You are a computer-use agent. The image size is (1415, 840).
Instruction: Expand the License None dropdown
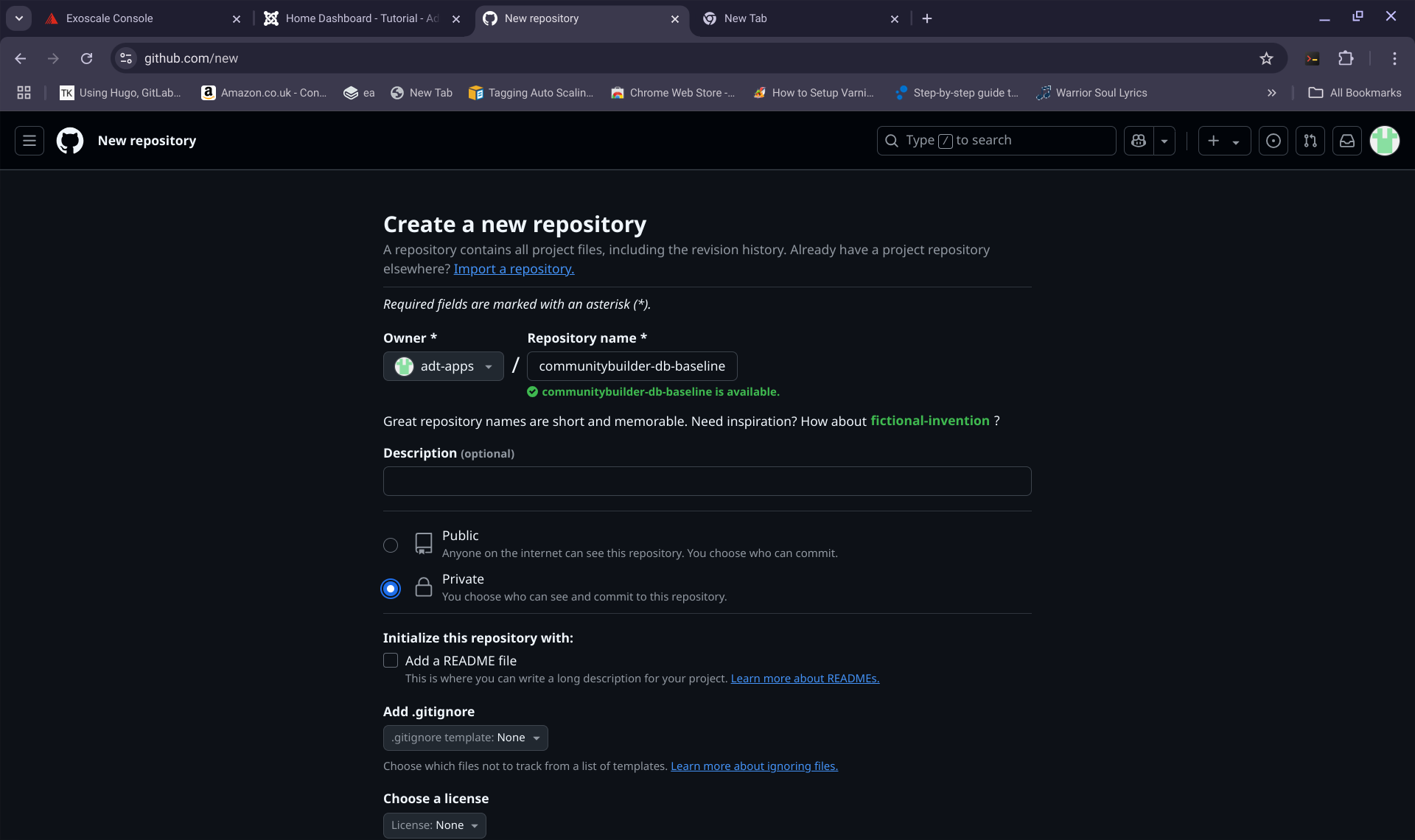coord(434,825)
